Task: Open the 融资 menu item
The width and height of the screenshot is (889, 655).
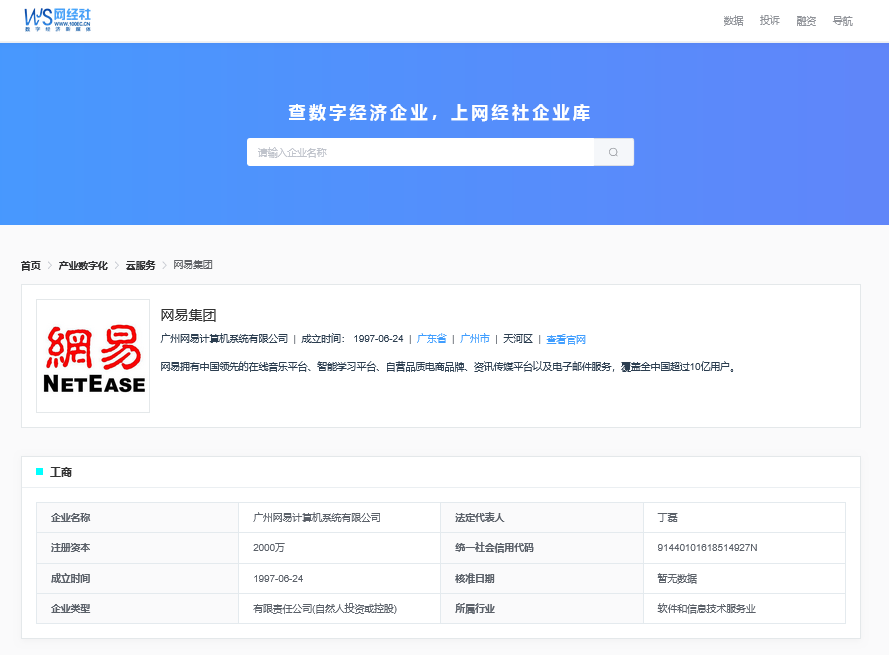Action: [806, 21]
